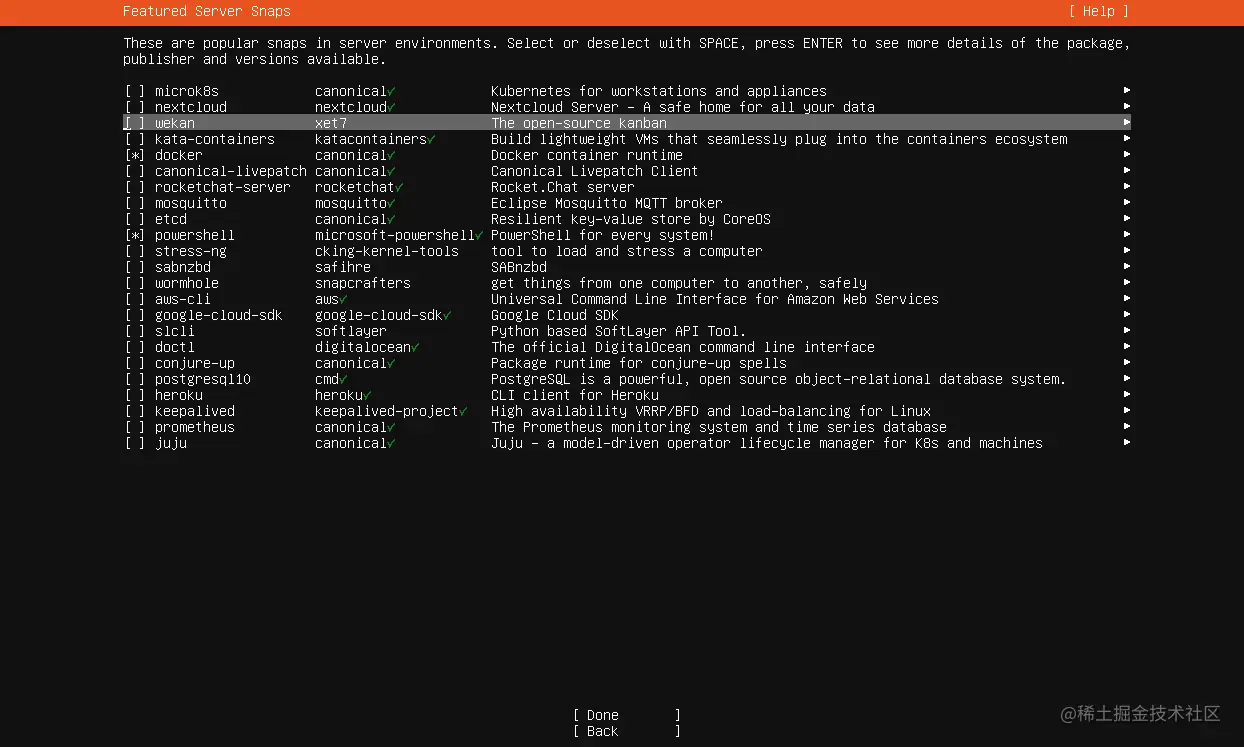Toggle the heroku snap checkbox
1244x747 pixels.
click(x=135, y=395)
